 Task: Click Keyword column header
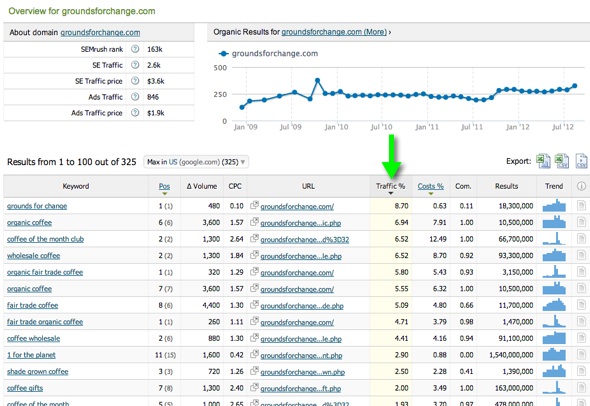click(x=76, y=186)
